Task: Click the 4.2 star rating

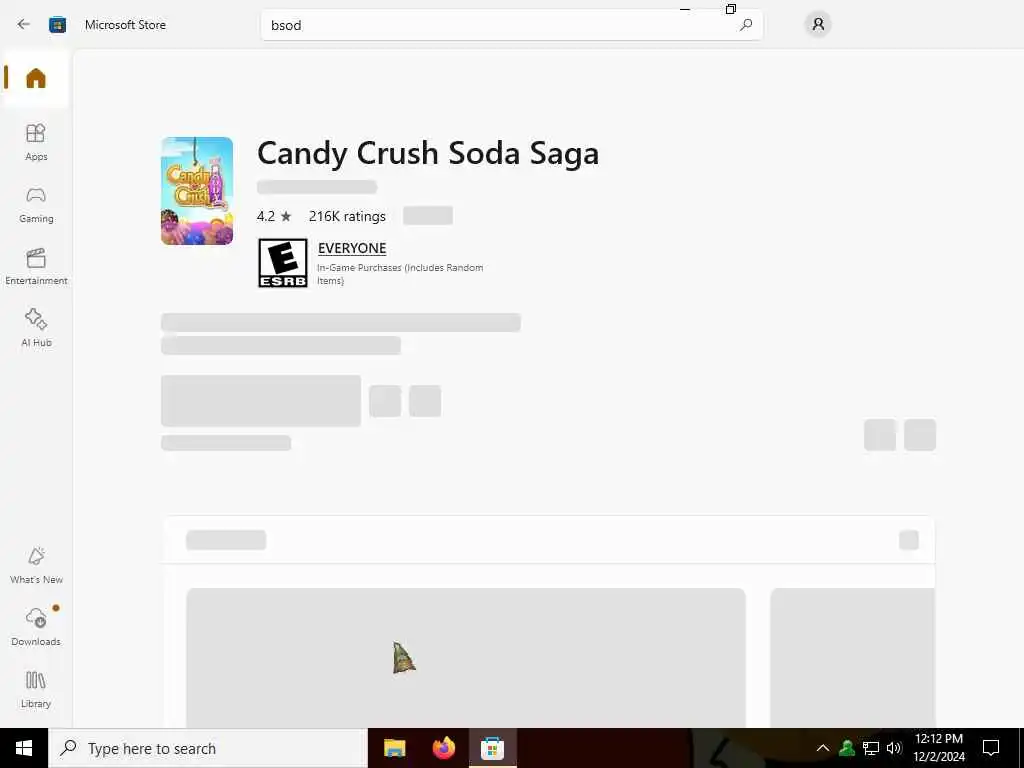Action: point(274,216)
